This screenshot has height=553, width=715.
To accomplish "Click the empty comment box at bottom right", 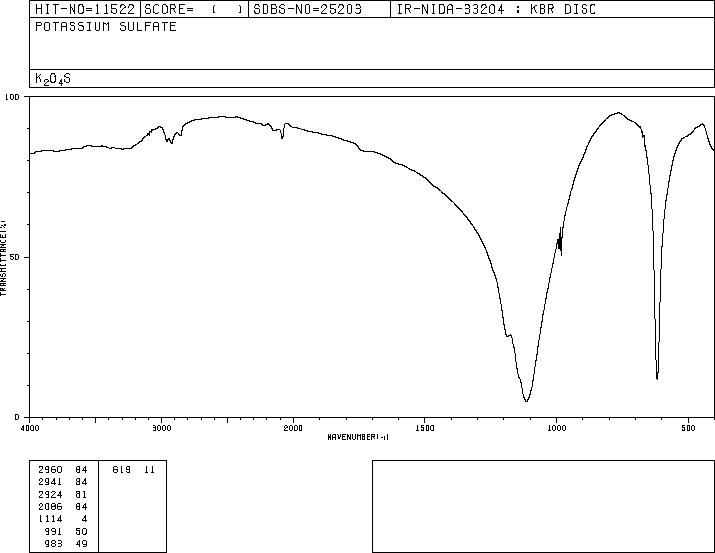I will pos(543,506).
